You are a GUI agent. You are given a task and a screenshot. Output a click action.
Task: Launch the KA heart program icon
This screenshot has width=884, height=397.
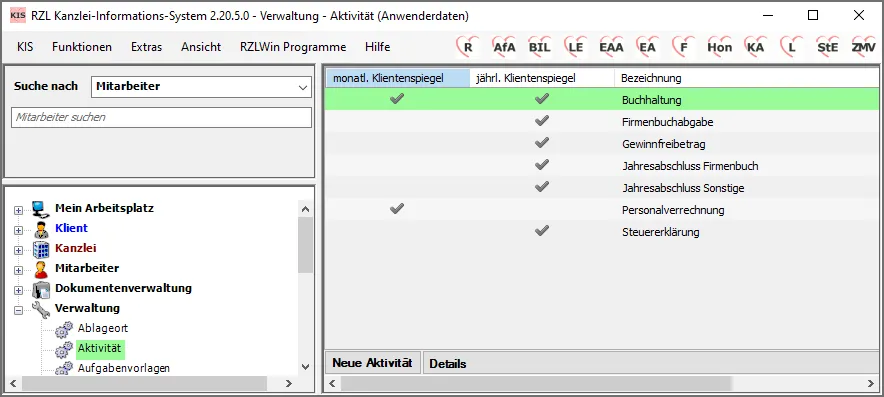click(x=755, y=47)
